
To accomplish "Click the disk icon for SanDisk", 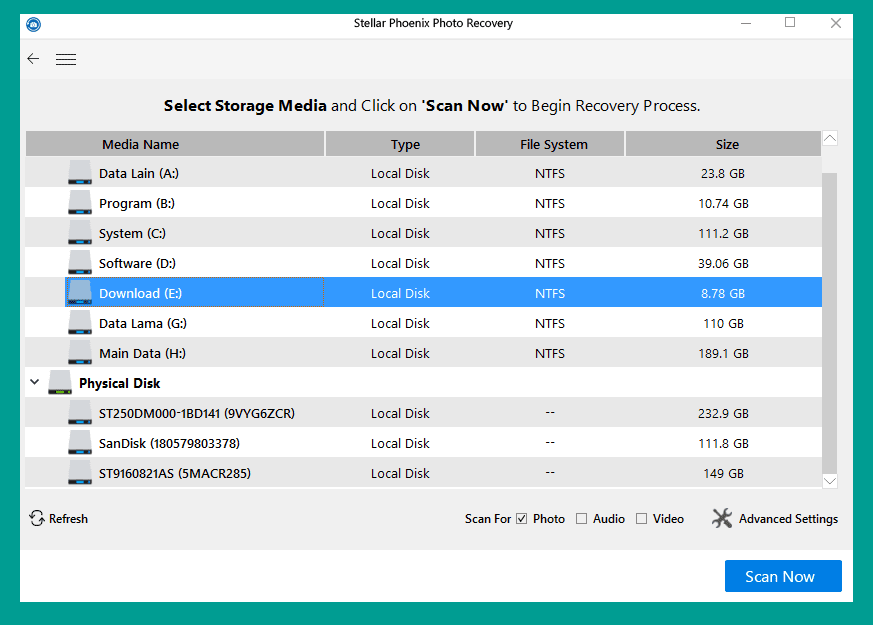I will pyautogui.click(x=80, y=443).
